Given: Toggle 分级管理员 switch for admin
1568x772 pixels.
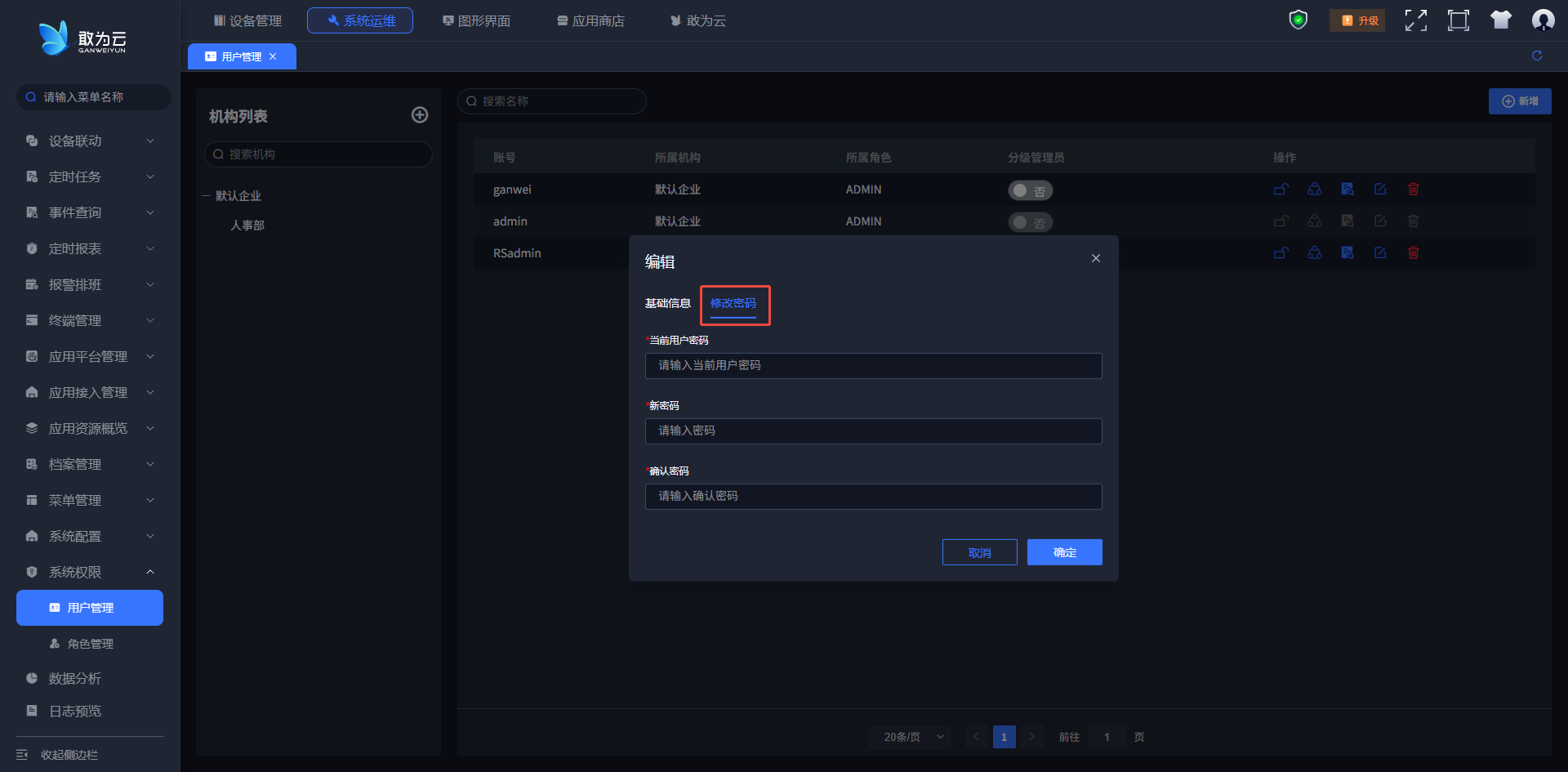Looking at the screenshot, I should coord(1030,222).
